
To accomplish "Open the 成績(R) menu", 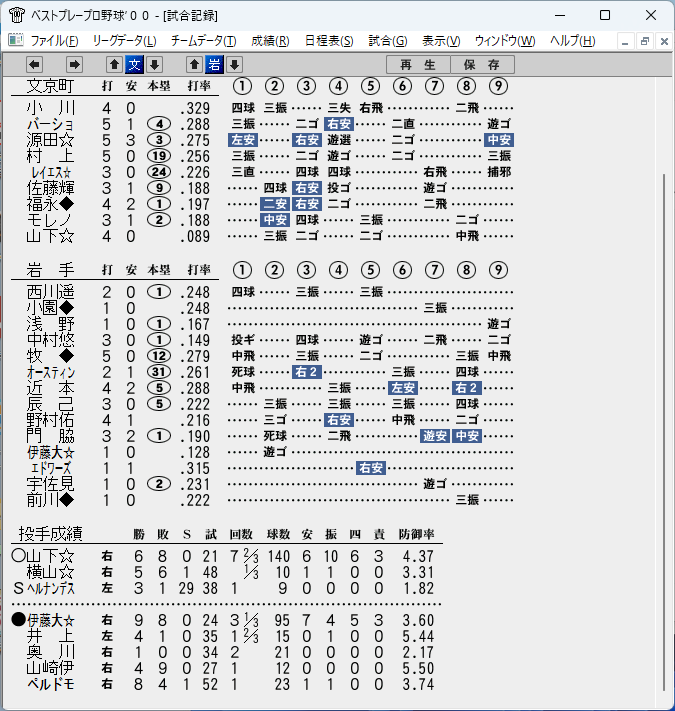I will pyautogui.click(x=270, y=41).
